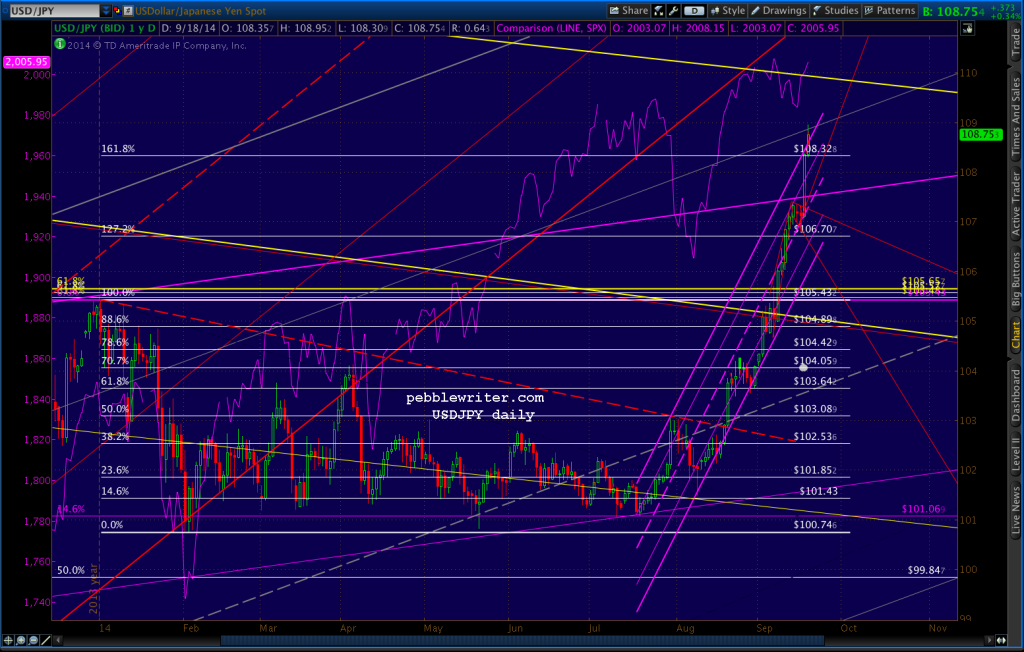Open the D timeframe dropdown

coord(694,9)
